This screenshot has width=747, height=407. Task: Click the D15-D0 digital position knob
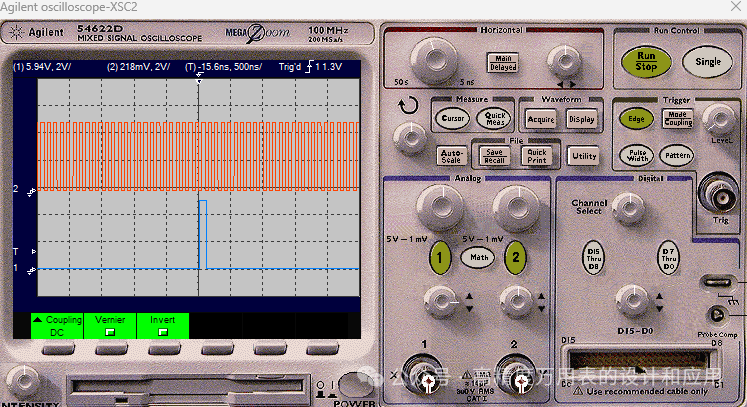tap(632, 301)
